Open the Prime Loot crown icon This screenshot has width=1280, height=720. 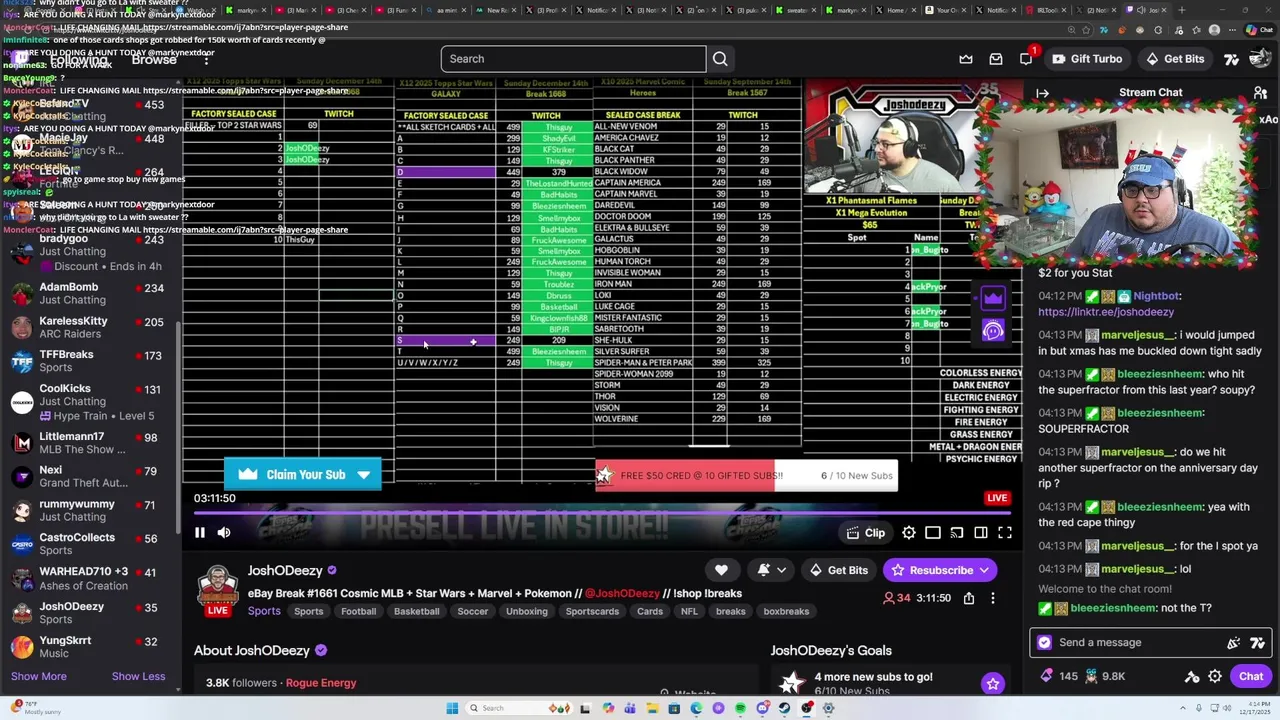(x=966, y=59)
